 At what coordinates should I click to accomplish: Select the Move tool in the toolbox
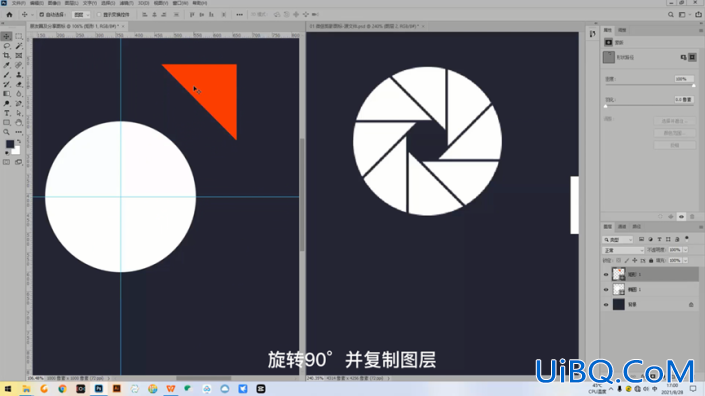(x=6, y=36)
